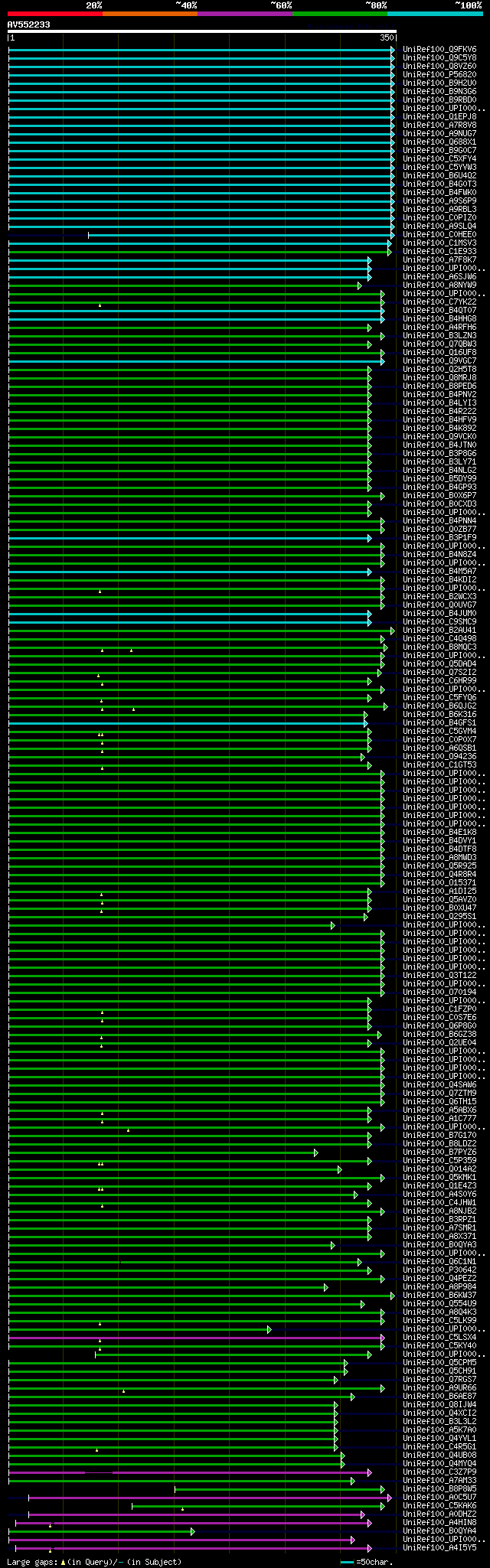Image resolution: width=490 pixels, height=1568 pixels.
Task: Click the purple ~60% identity legend segment
Action: [x=245, y=14]
